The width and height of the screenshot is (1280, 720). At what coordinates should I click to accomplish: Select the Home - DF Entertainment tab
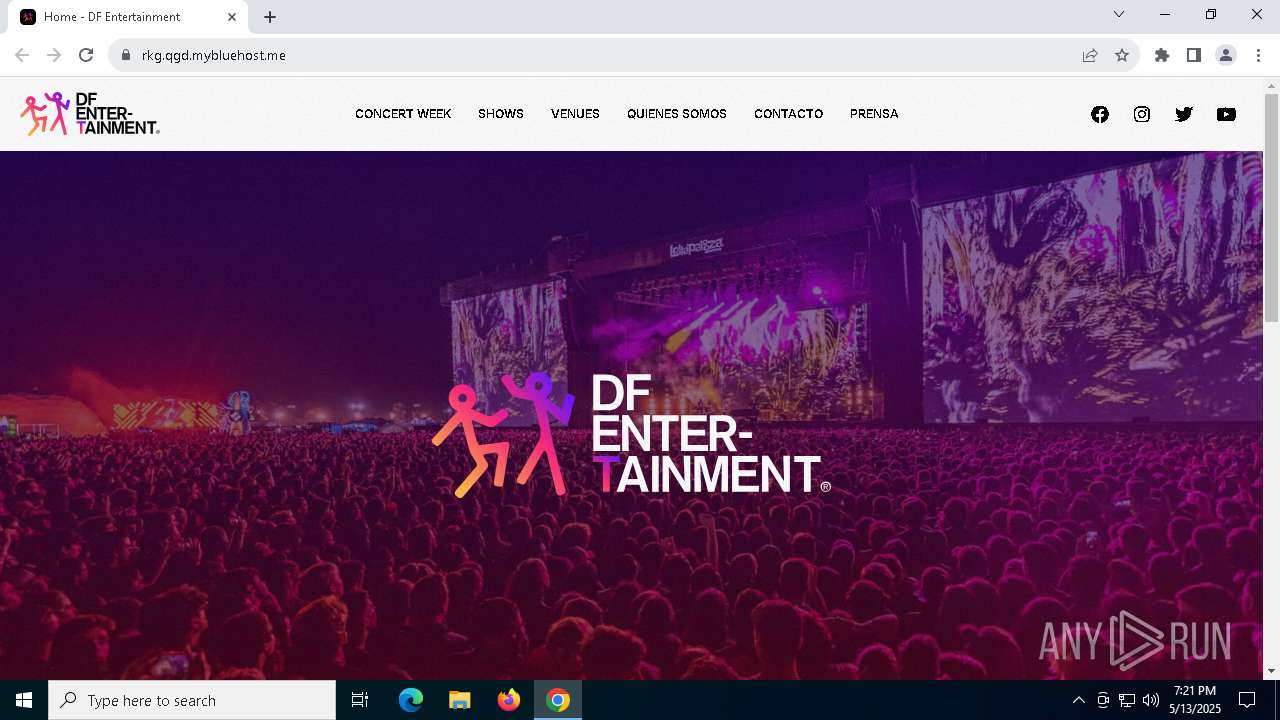[130, 17]
